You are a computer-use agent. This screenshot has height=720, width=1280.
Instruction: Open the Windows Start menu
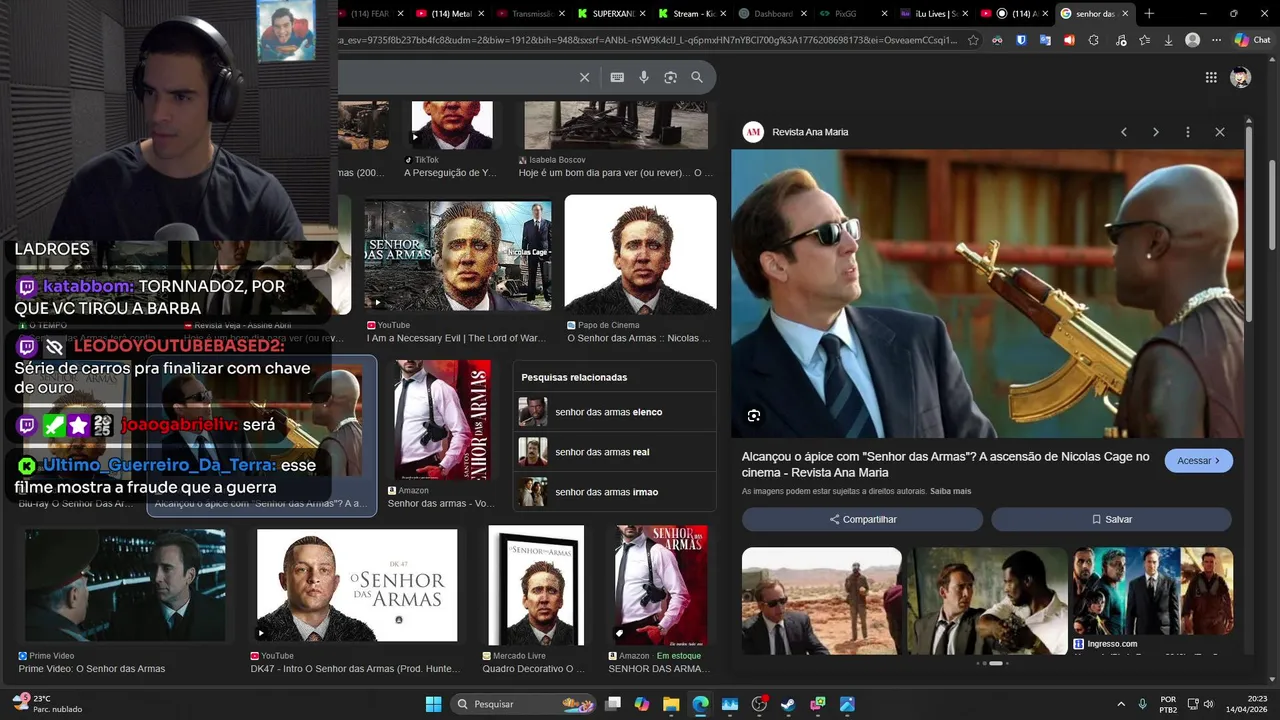[x=433, y=704]
